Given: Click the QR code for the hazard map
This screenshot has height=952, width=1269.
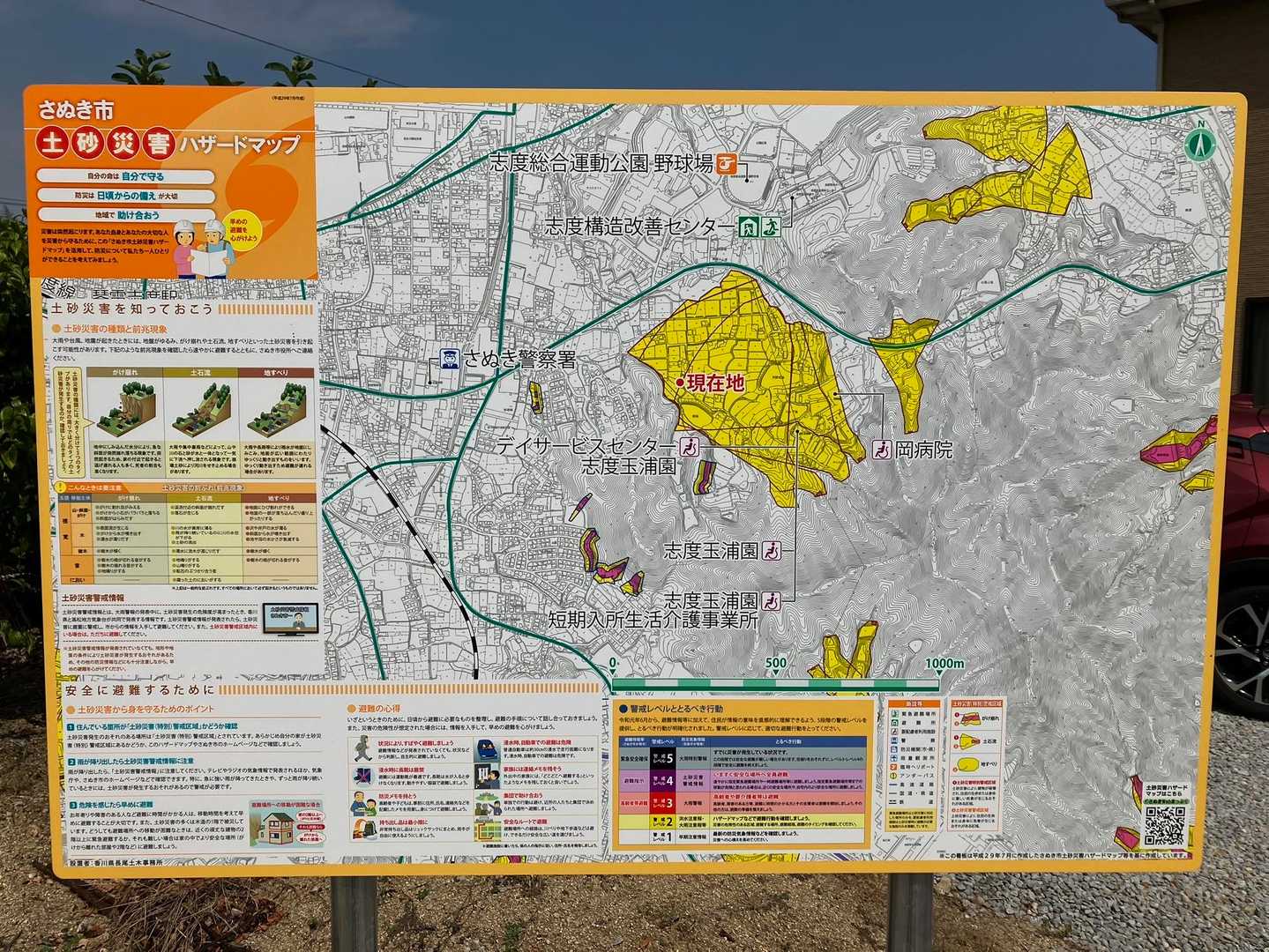Looking at the screenshot, I should click(1164, 825).
